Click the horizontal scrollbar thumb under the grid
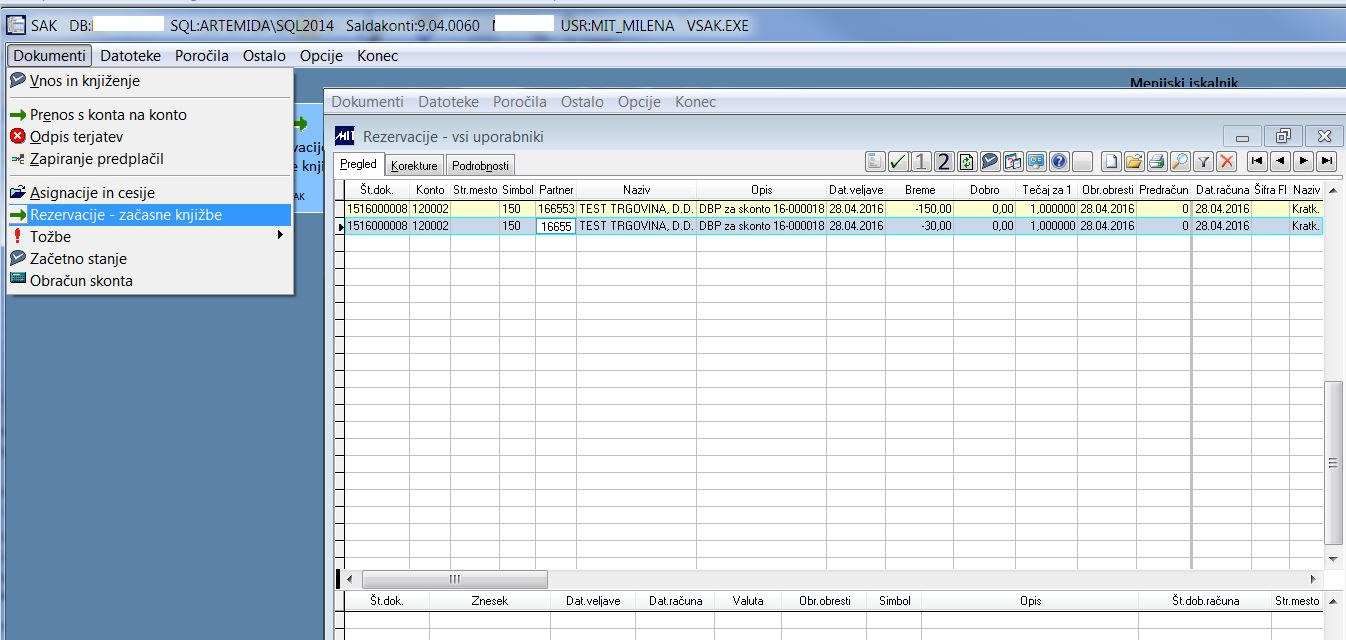 (x=455, y=579)
